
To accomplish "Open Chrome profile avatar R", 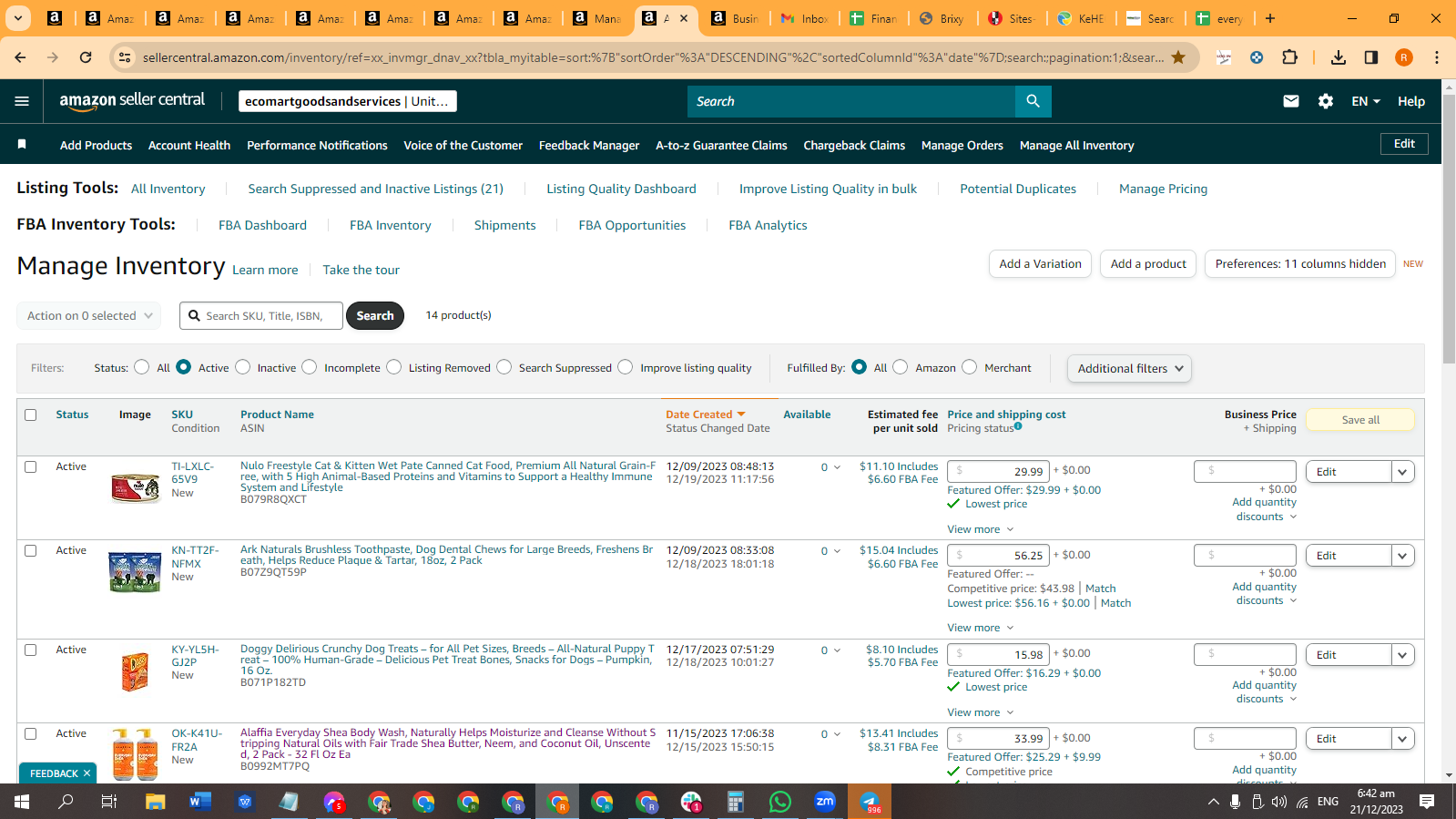I will (1404, 57).
